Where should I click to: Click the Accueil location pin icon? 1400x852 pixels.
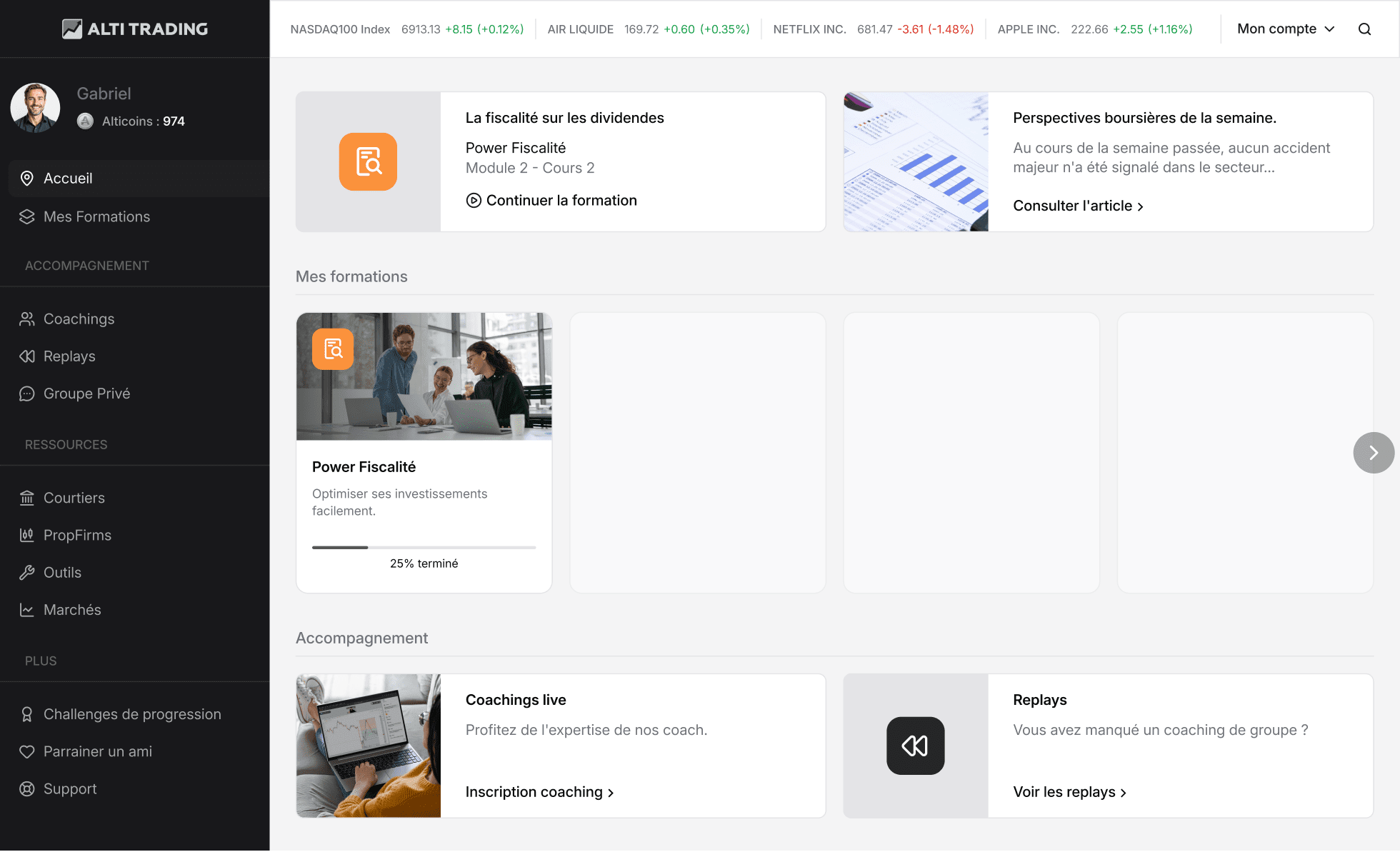tap(27, 179)
